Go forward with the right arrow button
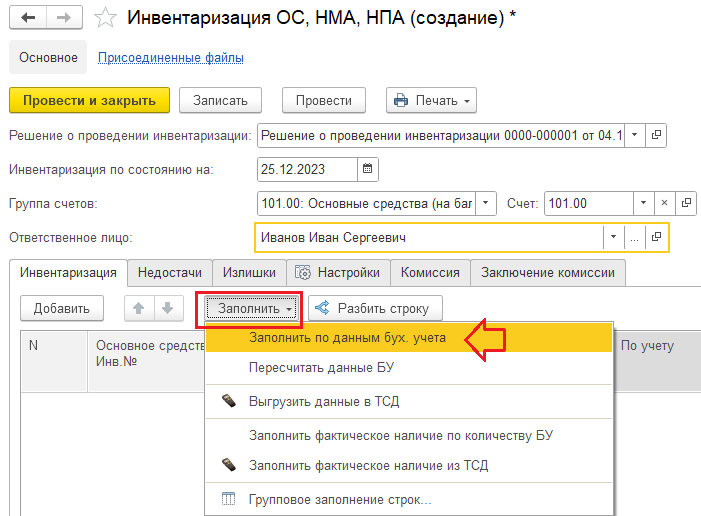The height and width of the screenshot is (516, 701). [64, 18]
